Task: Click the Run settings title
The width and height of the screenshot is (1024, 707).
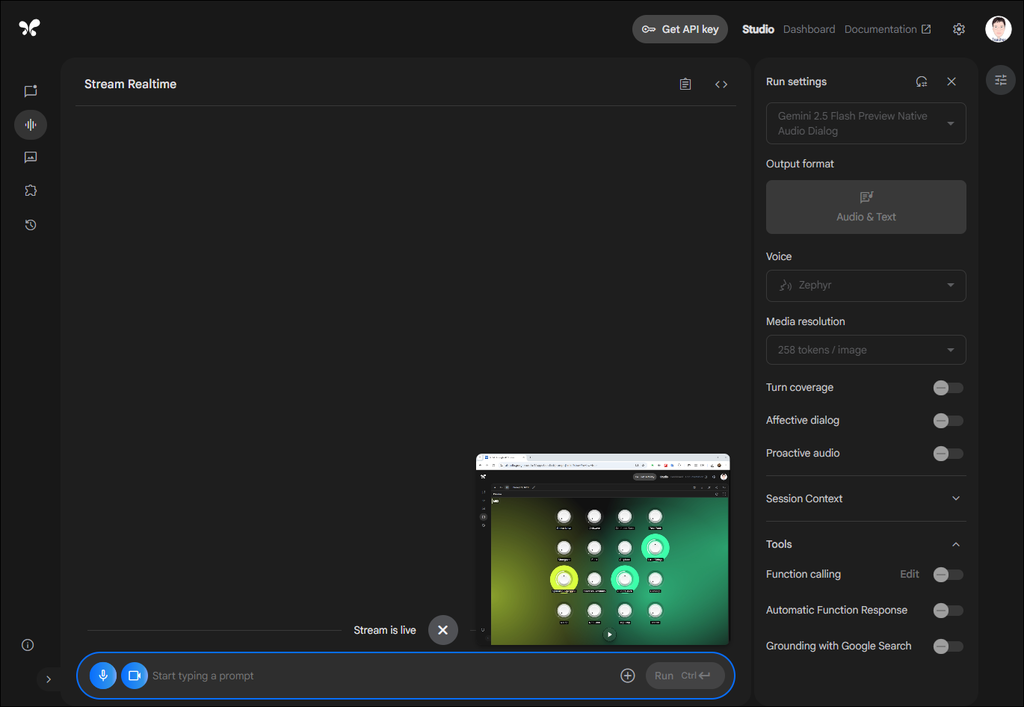Action: click(796, 82)
